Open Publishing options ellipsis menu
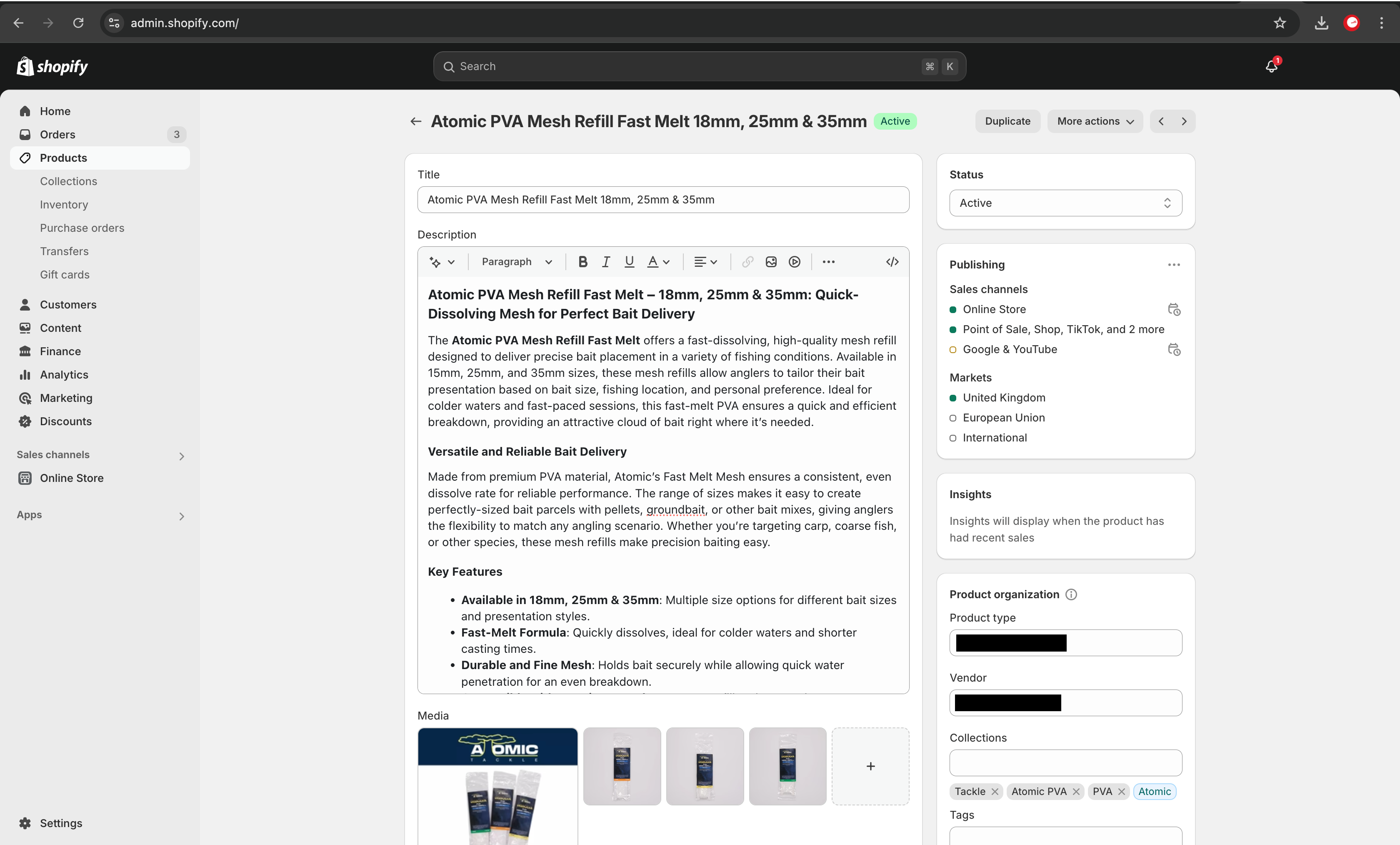Screen dimensions: 1400x845 coord(1174,264)
